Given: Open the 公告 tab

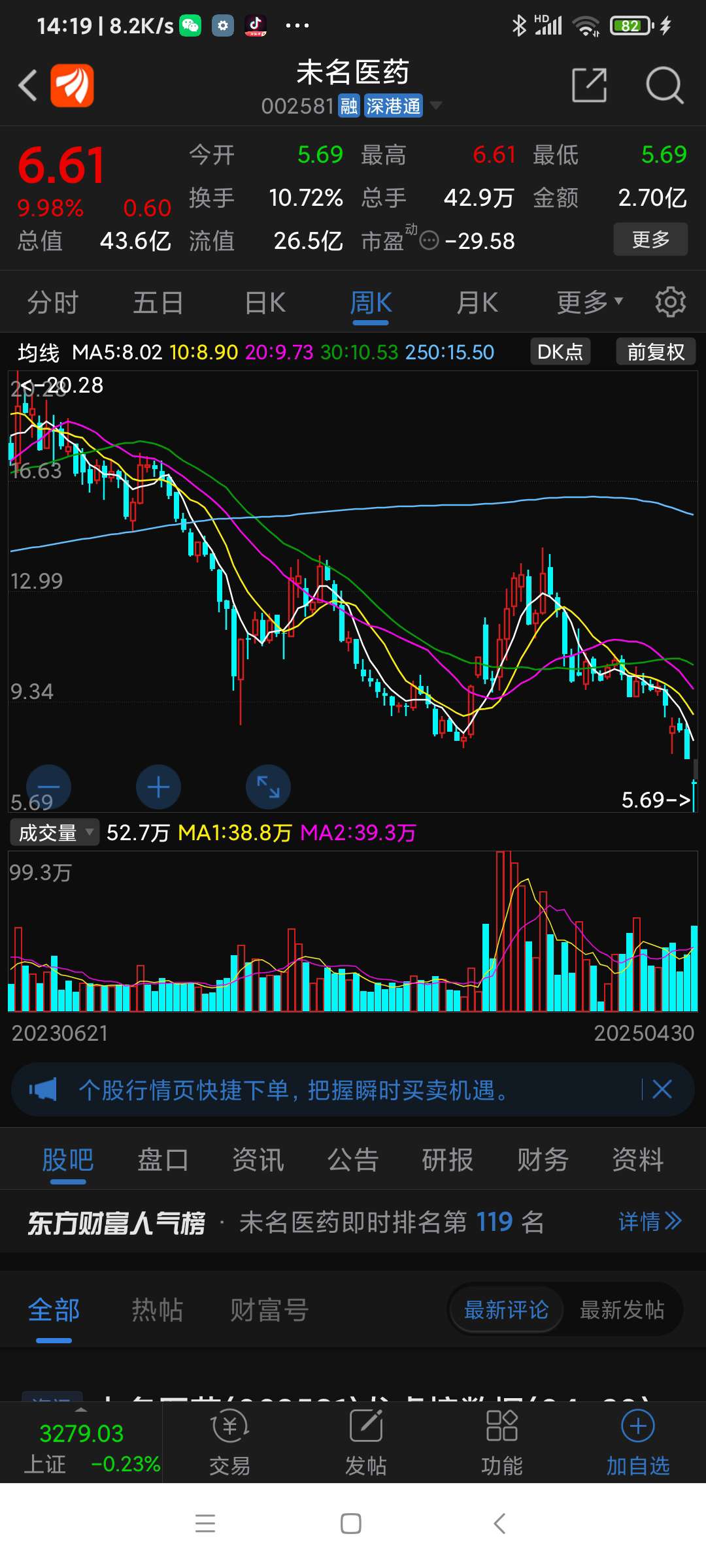Looking at the screenshot, I should [353, 1160].
